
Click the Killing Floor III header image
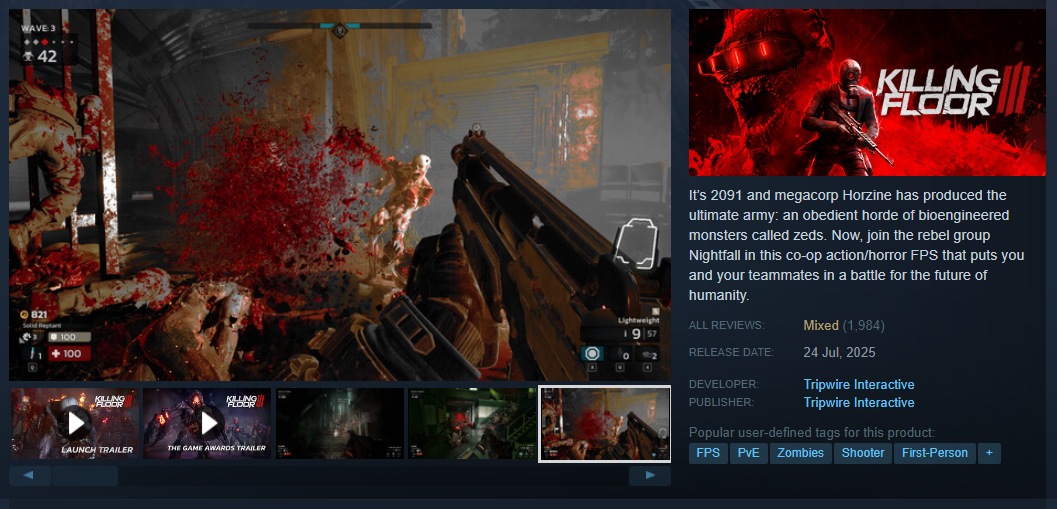[x=867, y=92]
